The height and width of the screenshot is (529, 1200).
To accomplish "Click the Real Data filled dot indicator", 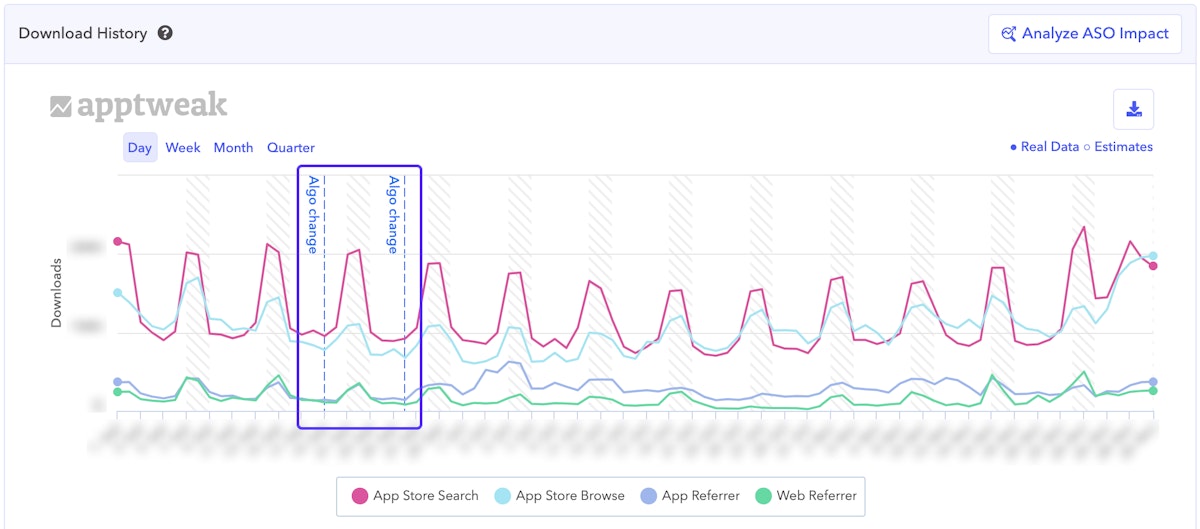I will tap(1013, 147).
